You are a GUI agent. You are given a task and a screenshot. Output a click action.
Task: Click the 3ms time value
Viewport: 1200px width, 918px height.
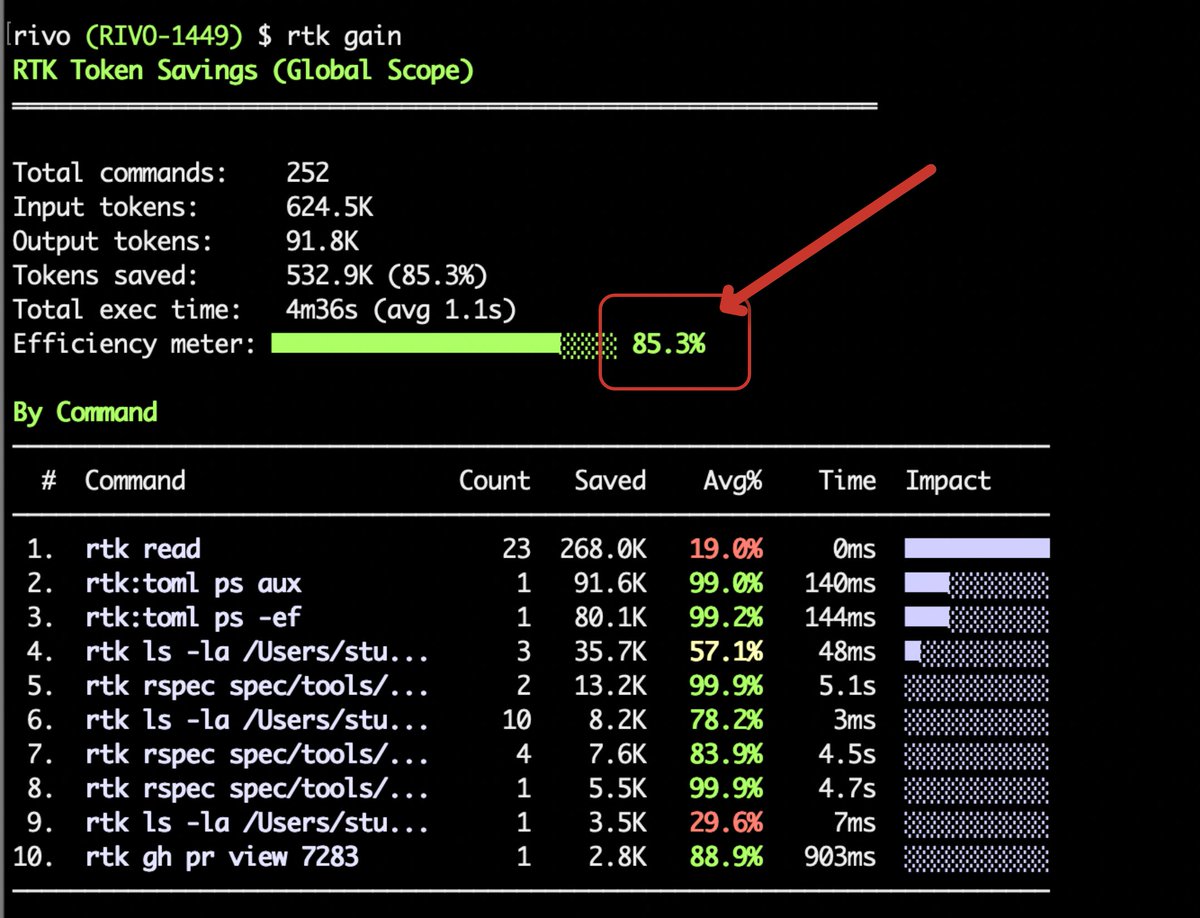point(854,720)
